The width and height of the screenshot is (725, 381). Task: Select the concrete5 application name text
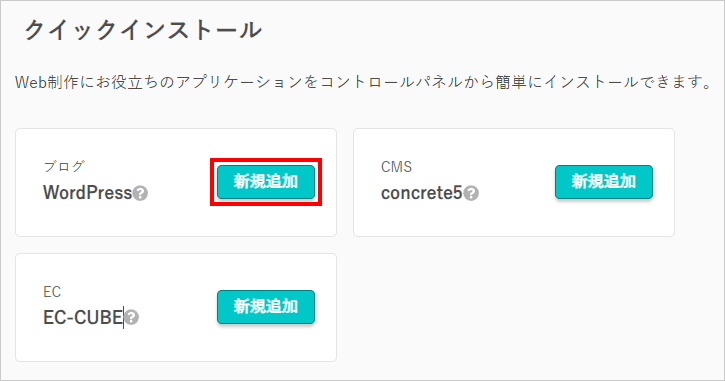tap(422, 193)
